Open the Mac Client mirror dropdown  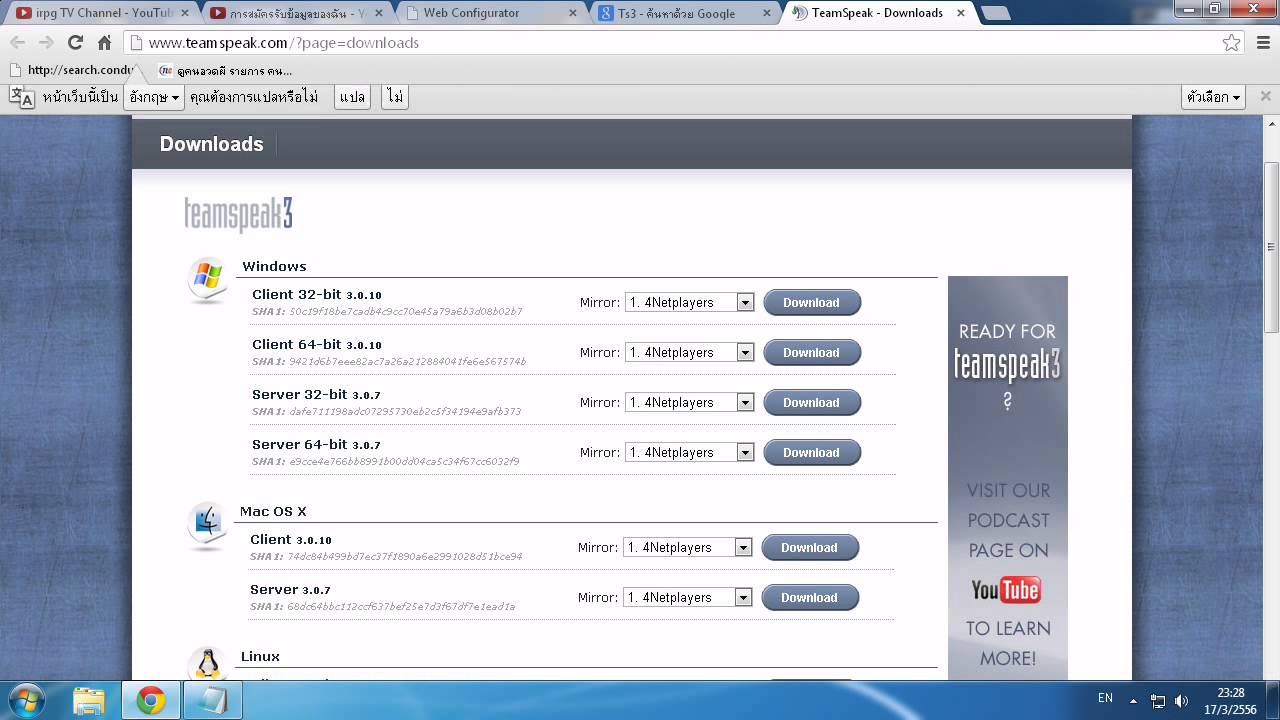pyautogui.click(x=687, y=548)
